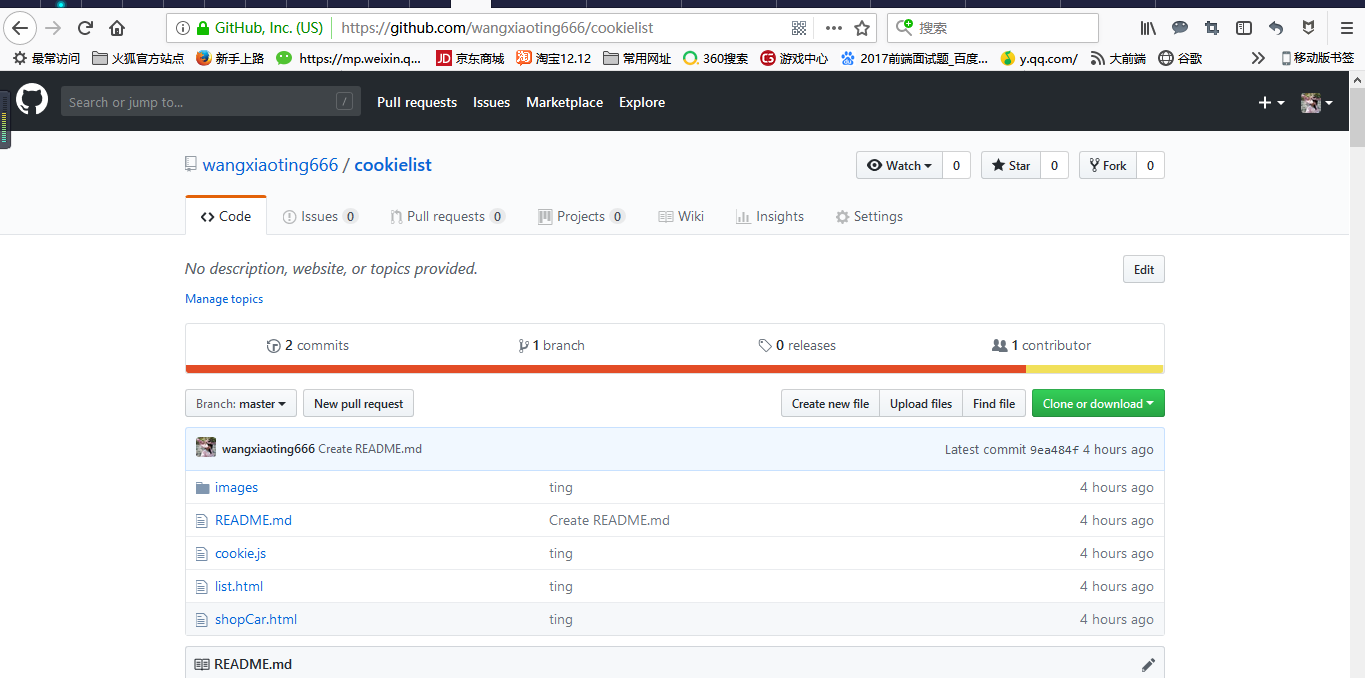Expand Clone or download dropdown
The image size is (1365, 678).
pyautogui.click(x=1098, y=403)
